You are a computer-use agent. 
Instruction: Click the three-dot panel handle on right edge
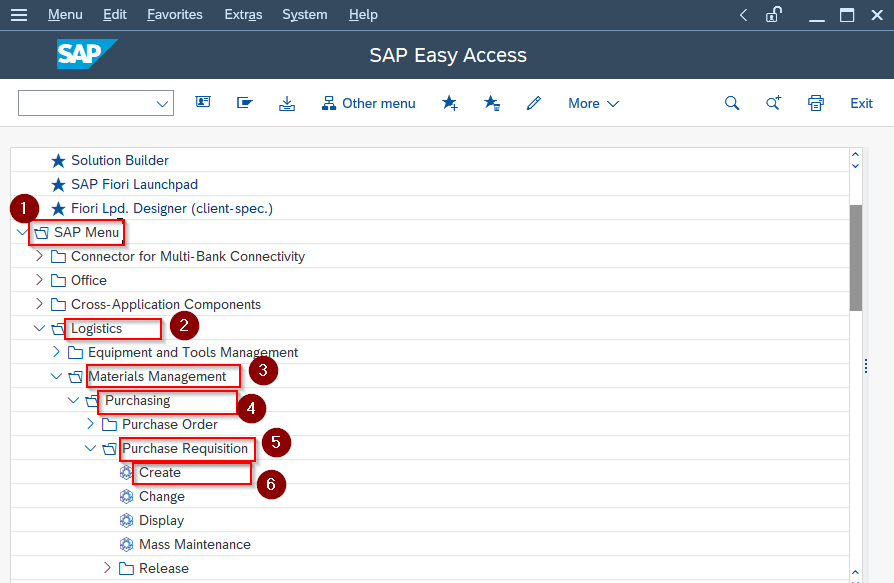click(x=865, y=366)
